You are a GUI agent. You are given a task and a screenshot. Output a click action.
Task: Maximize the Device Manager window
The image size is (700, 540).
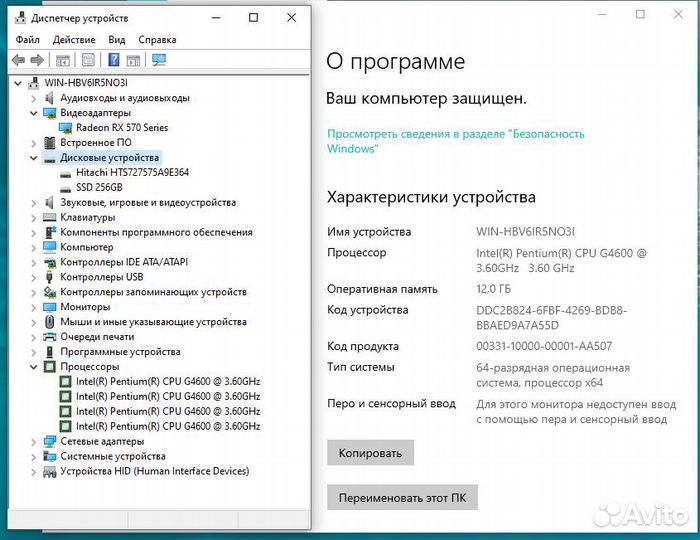tap(253, 17)
